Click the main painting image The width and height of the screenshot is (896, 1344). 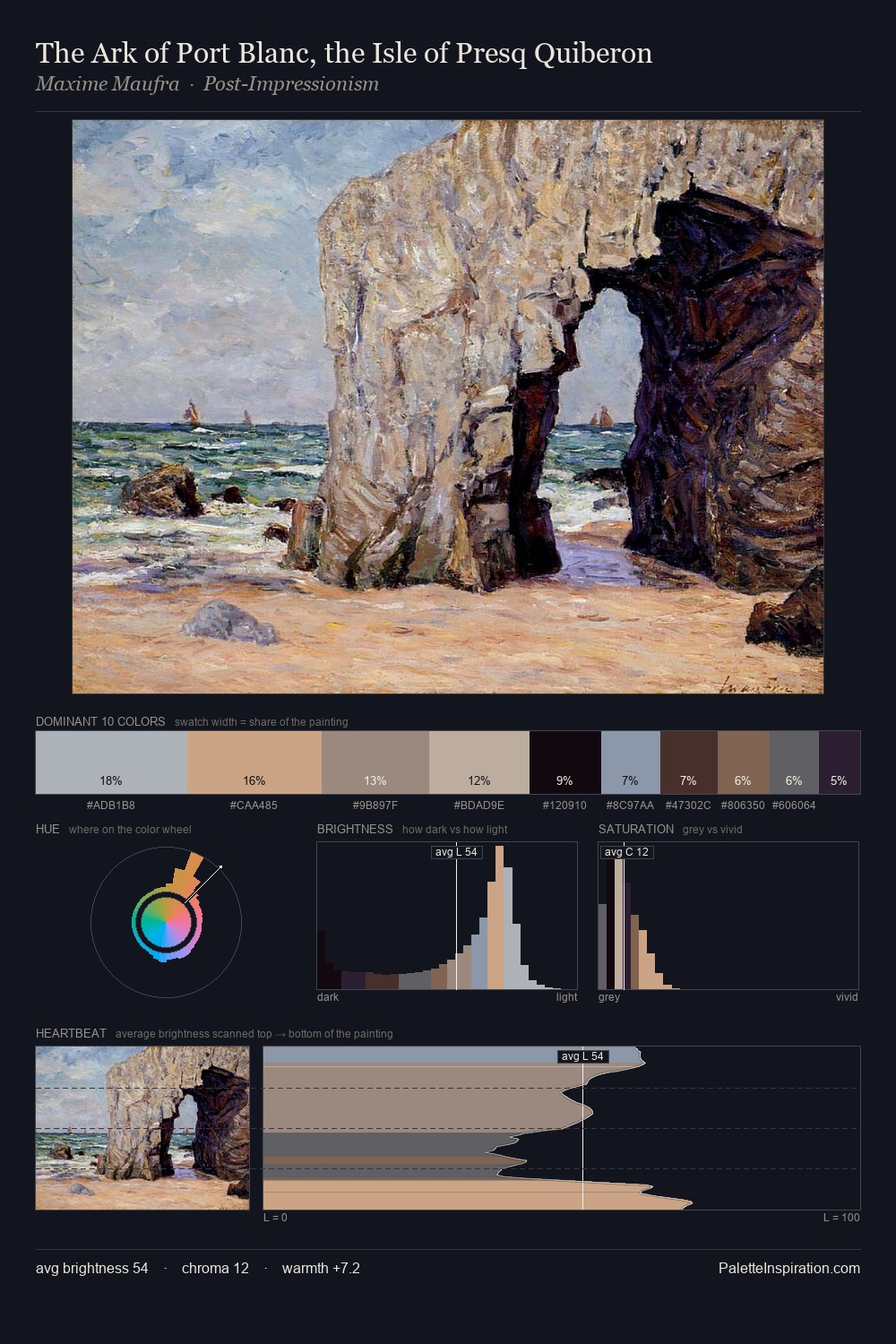(x=448, y=407)
